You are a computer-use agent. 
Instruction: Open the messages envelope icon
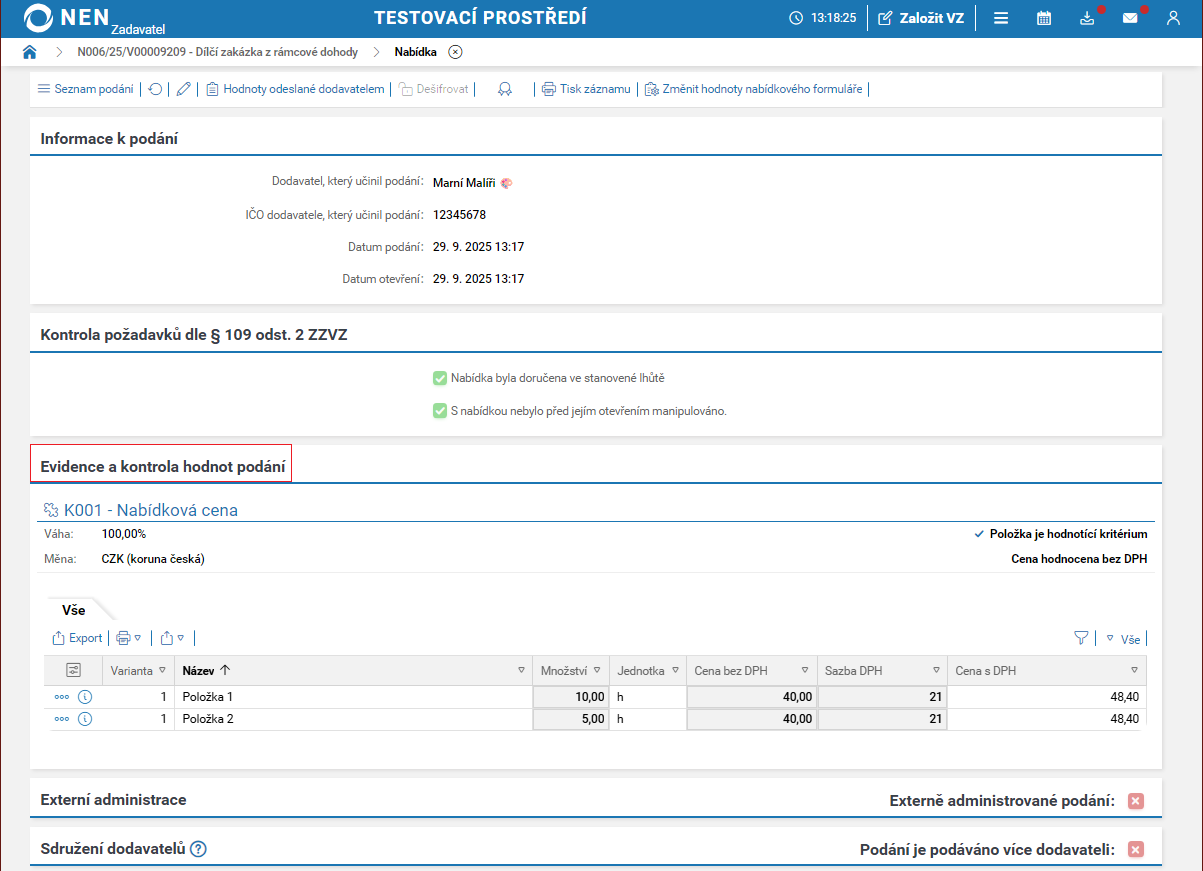click(1130, 18)
